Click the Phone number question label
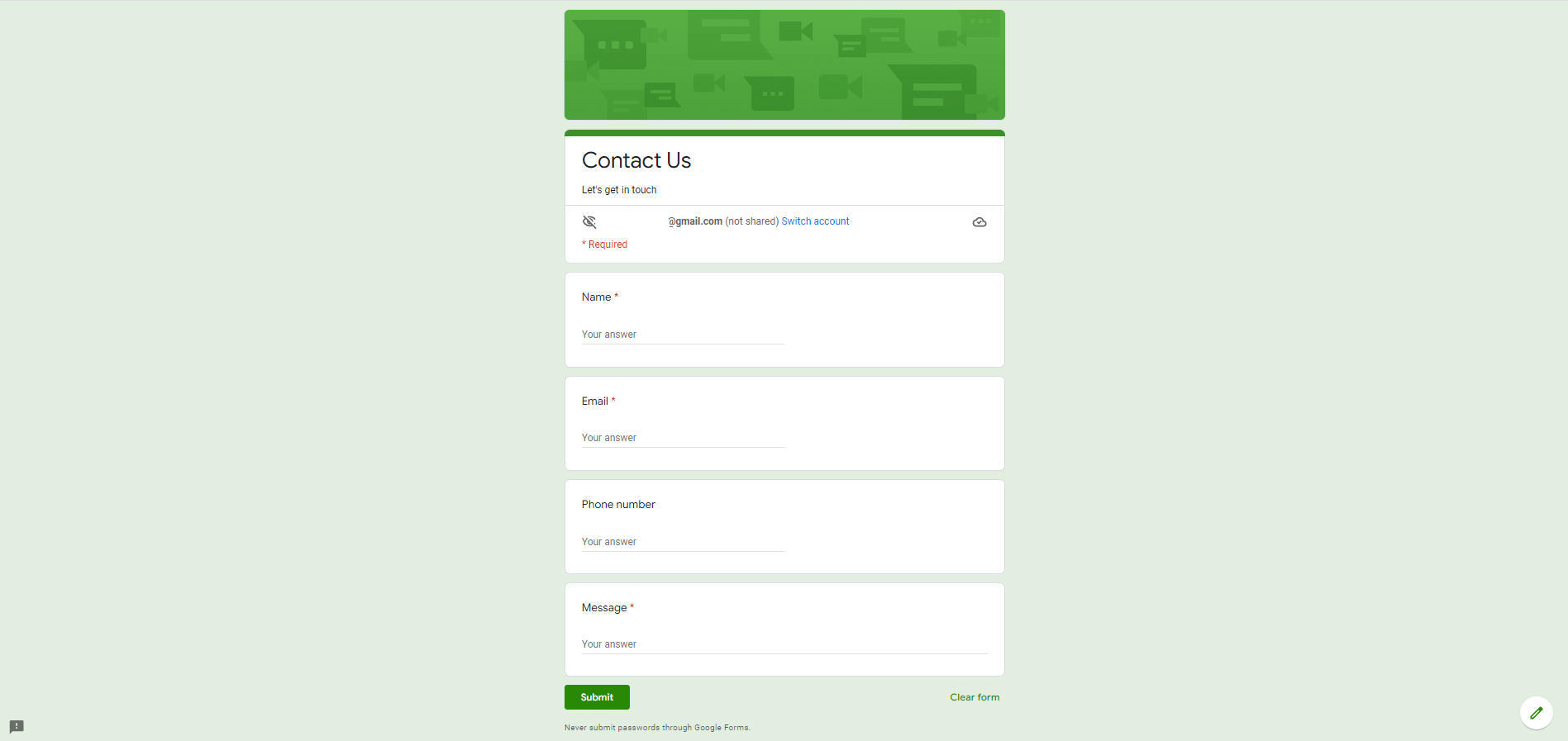The height and width of the screenshot is (741, 1568). click(618, 505)
